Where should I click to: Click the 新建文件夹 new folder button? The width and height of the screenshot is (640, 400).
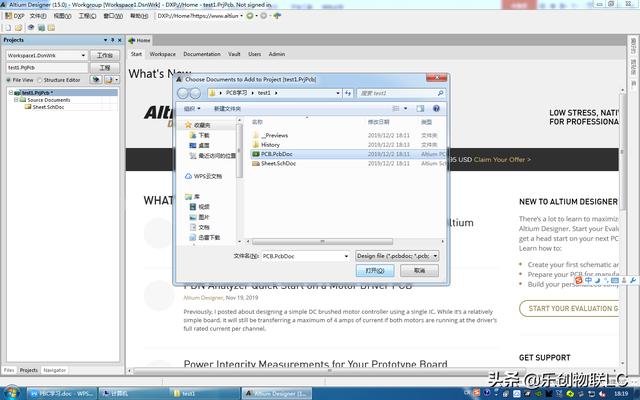tap(227, 109)
